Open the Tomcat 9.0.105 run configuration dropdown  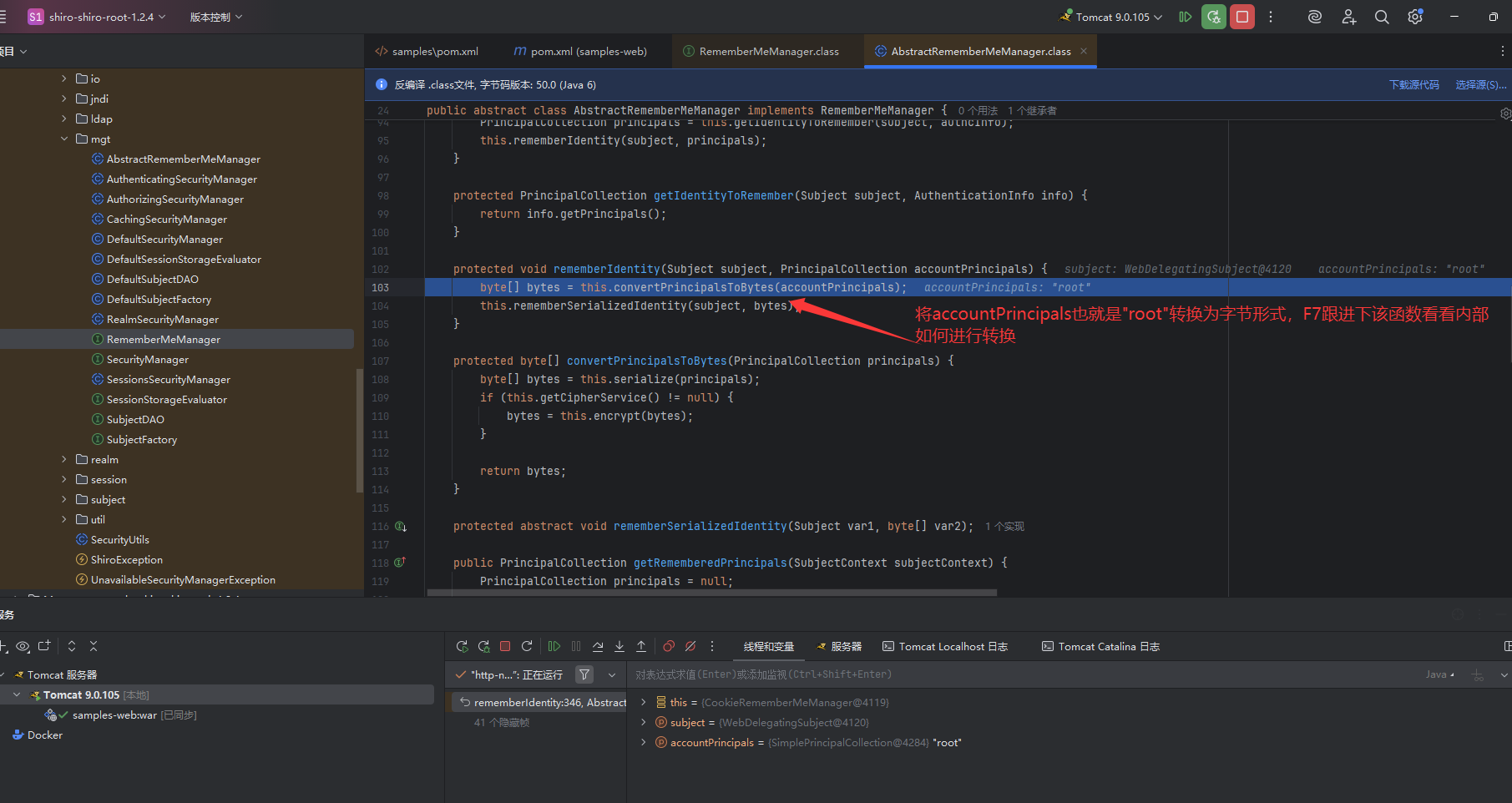[x=1110, y=17]
